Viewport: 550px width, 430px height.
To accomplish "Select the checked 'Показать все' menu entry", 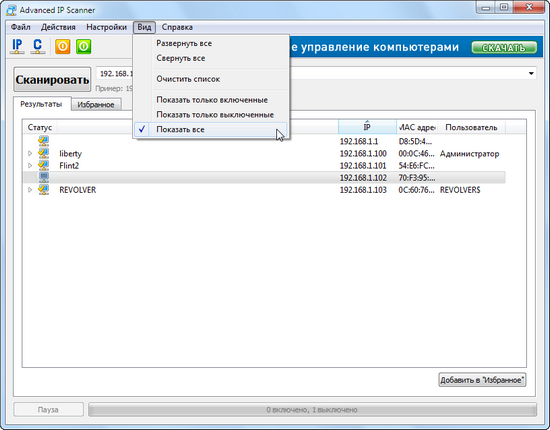I will click(210, 129).
